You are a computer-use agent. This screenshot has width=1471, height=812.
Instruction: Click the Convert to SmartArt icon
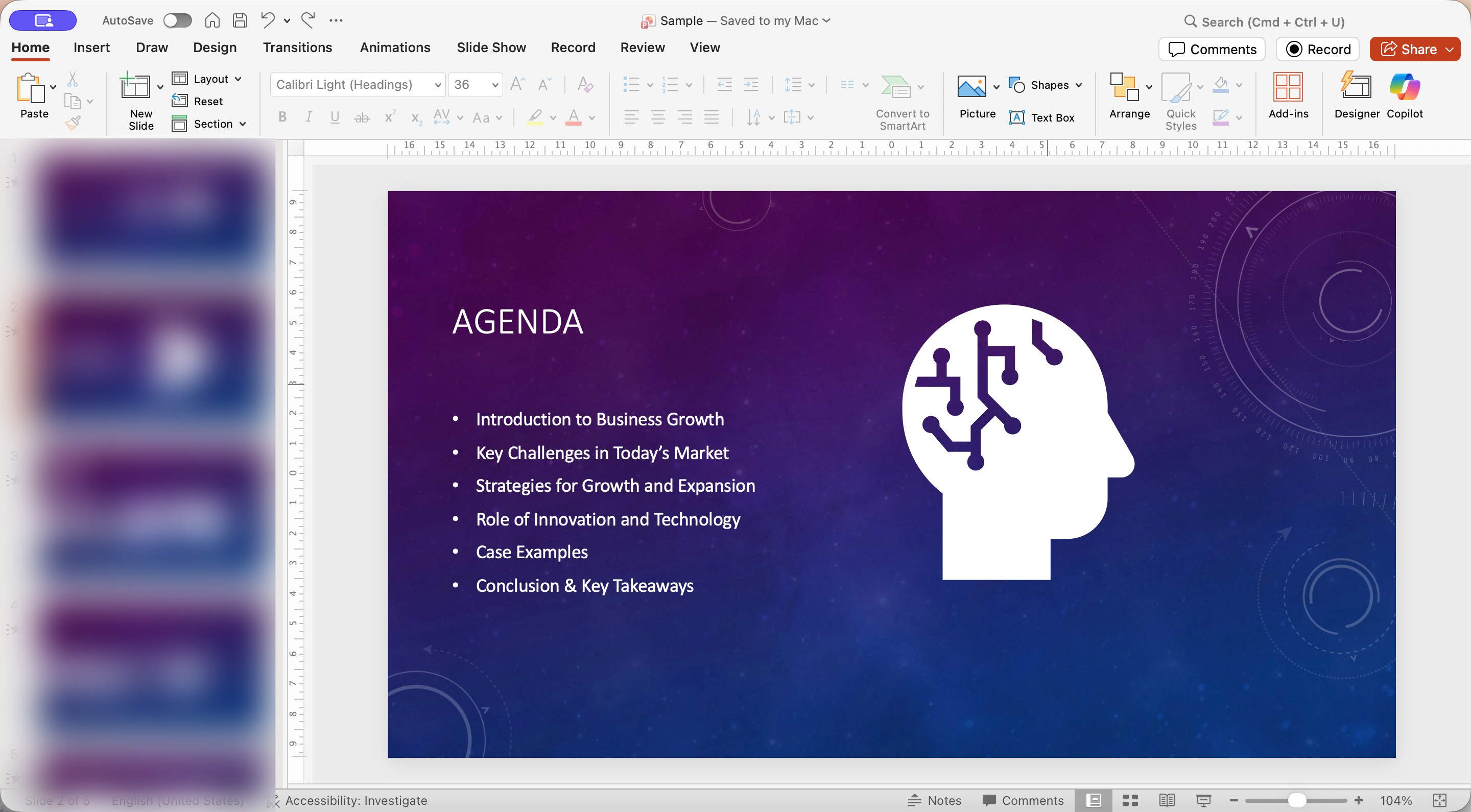coord(895,87)
